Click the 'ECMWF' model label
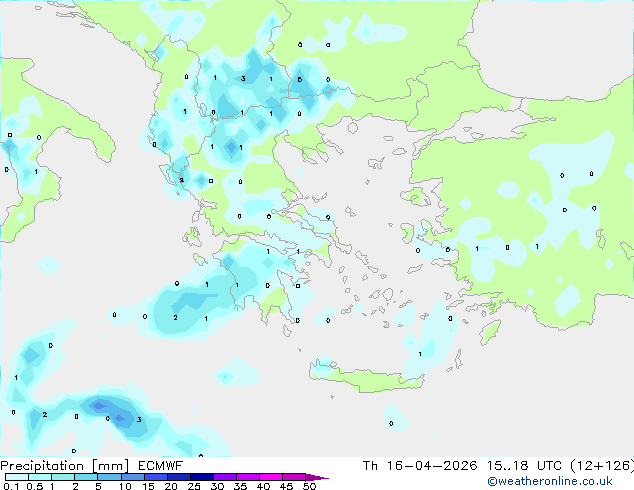This screenshot has width=634, height=490. coord(160,466)
